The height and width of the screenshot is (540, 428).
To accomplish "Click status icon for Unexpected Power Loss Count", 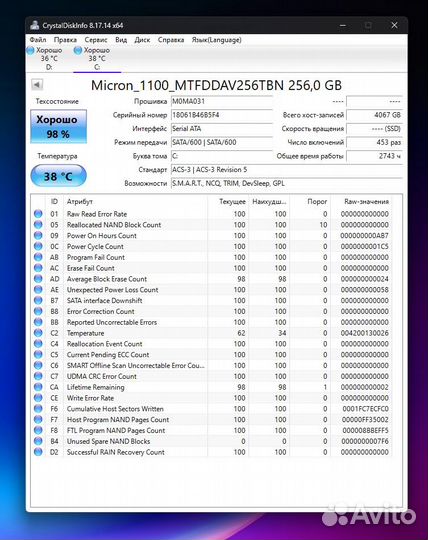I will [x=38, y=290].
